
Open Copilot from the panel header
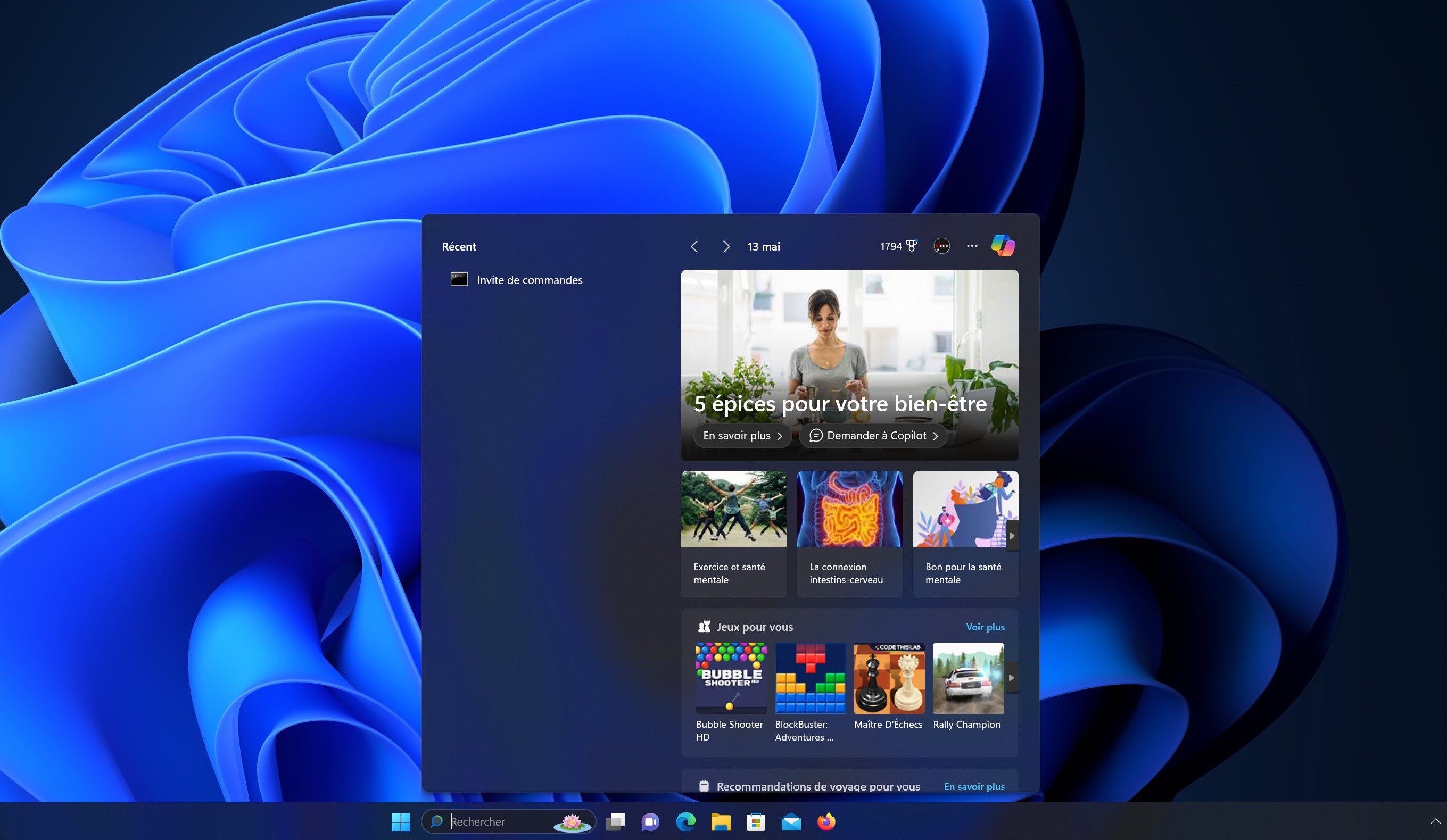pyautogui.click(x=1003, y=246)
